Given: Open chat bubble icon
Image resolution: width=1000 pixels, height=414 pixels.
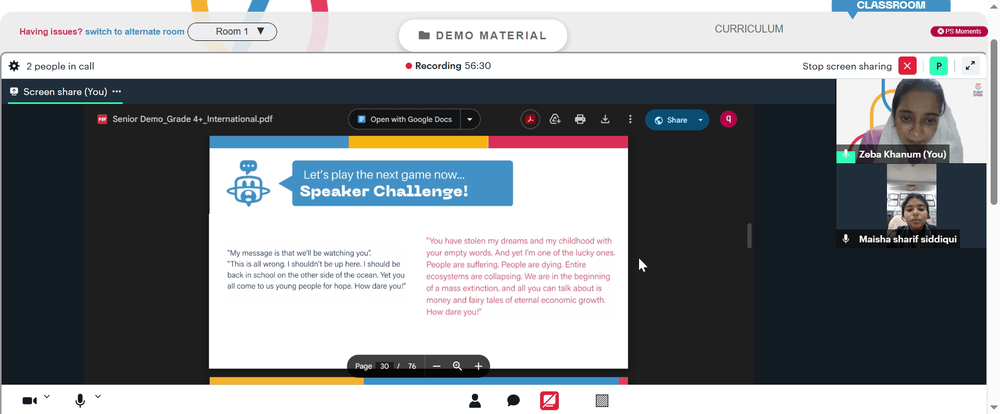Looking at the screenshot, I should (513, 401).
